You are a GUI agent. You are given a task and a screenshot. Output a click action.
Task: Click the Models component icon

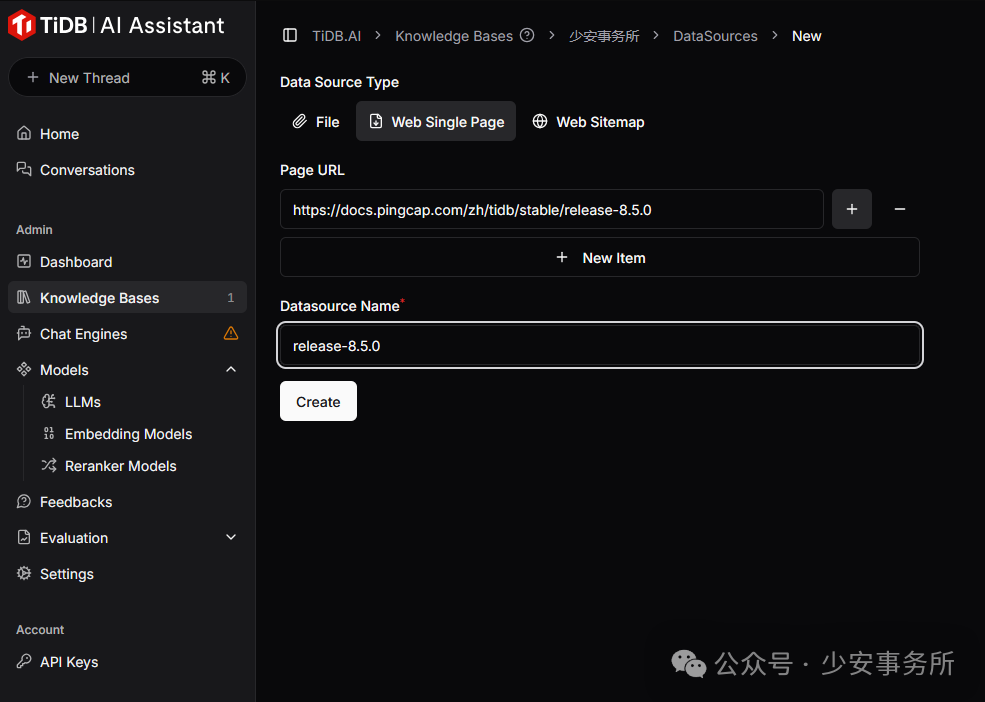pyautogui.click(x=24, y=369)
